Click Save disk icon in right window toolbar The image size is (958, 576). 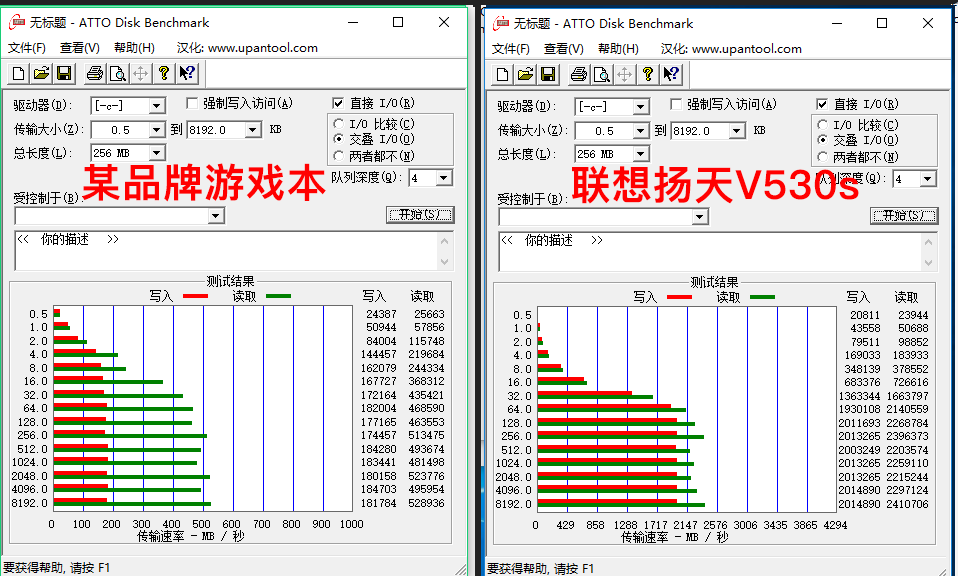[547, 75]
